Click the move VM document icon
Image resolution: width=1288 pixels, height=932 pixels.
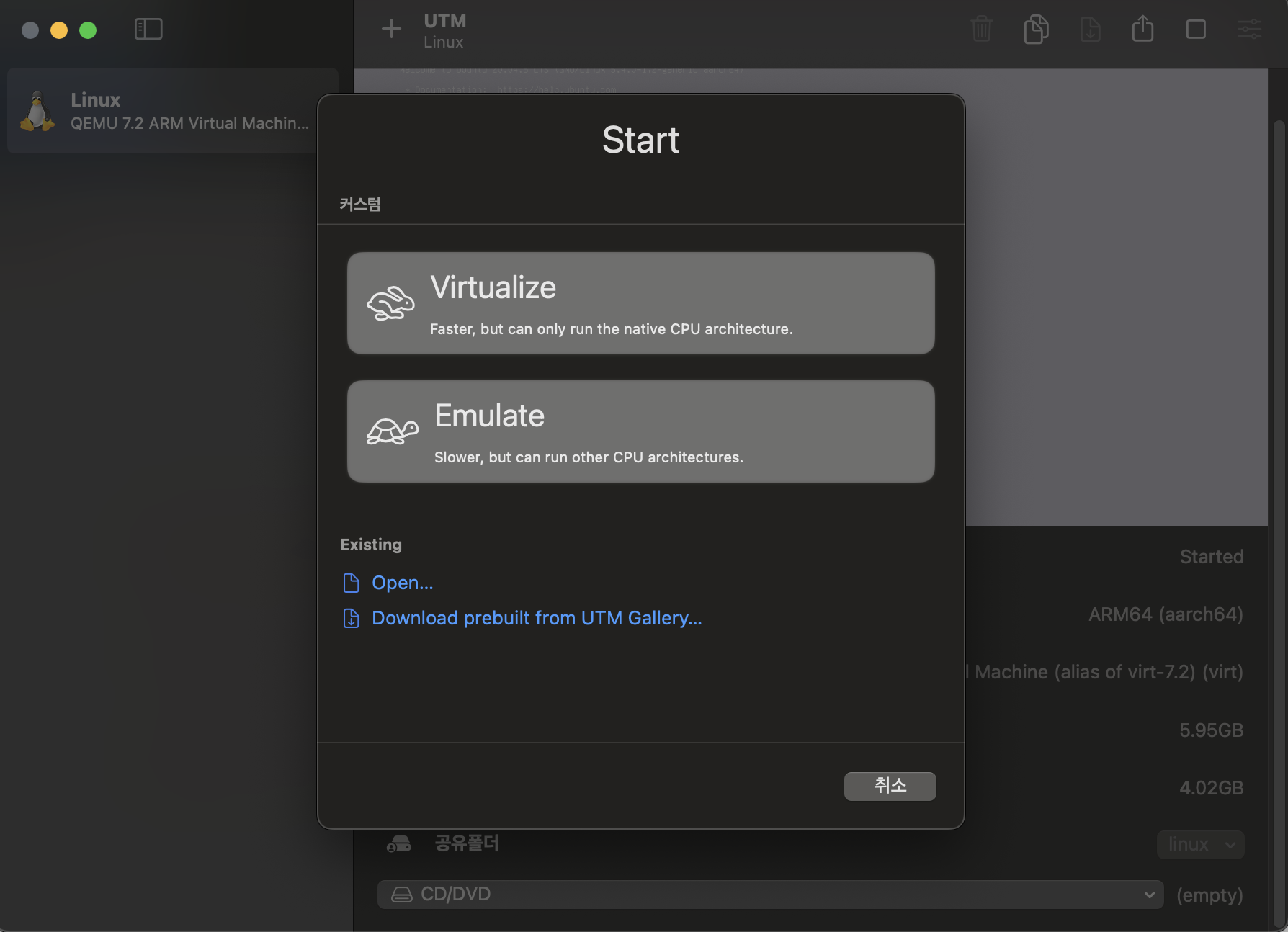tap(1090, 30)
